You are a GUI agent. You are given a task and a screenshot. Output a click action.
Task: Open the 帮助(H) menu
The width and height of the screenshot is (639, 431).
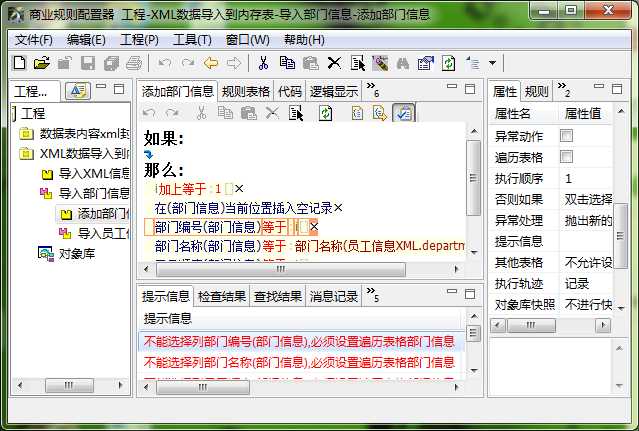point(304,40)
